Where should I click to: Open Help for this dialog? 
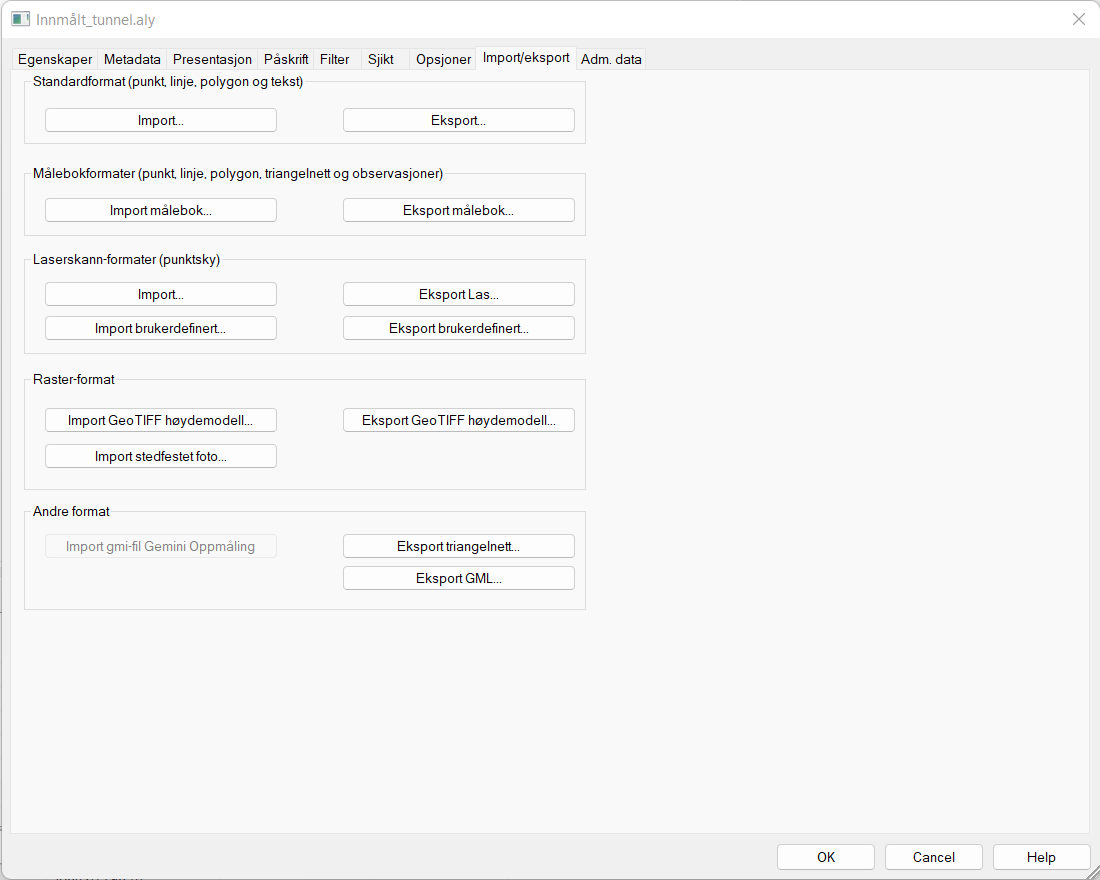pos(1041,857)
